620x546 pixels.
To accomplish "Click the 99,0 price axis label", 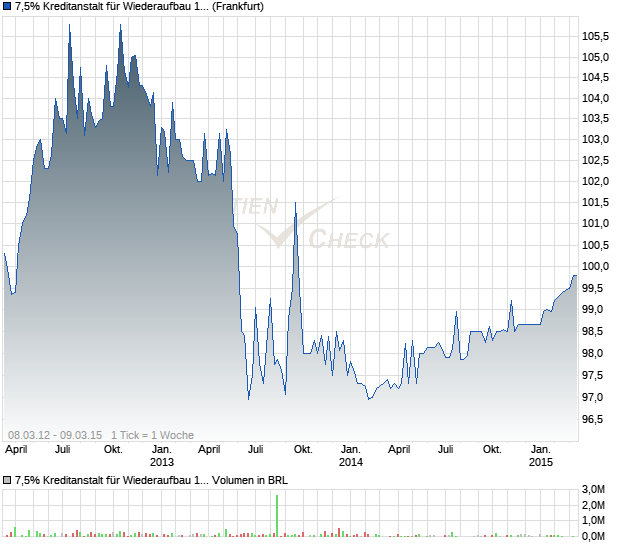I will click(x=593, y=310).
